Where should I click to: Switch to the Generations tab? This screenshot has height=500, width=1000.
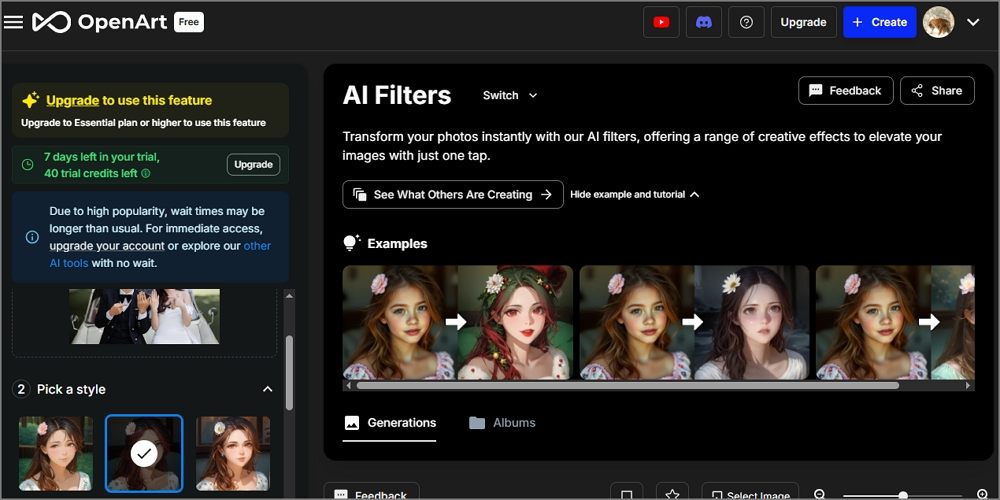[x=390, y=423]
